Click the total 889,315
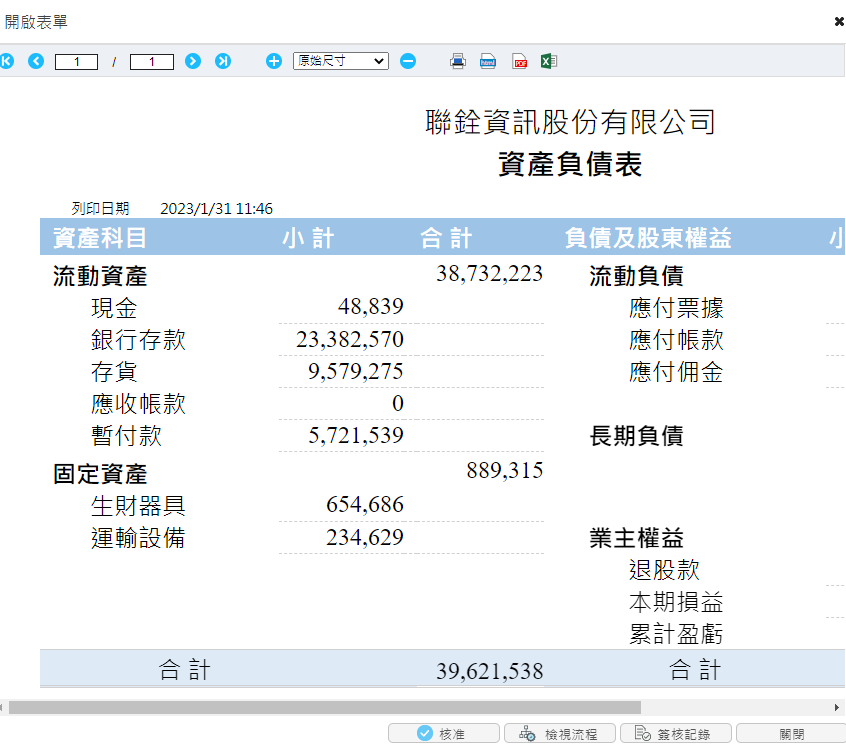Screen dimensions: 846x745 (504, 470)
